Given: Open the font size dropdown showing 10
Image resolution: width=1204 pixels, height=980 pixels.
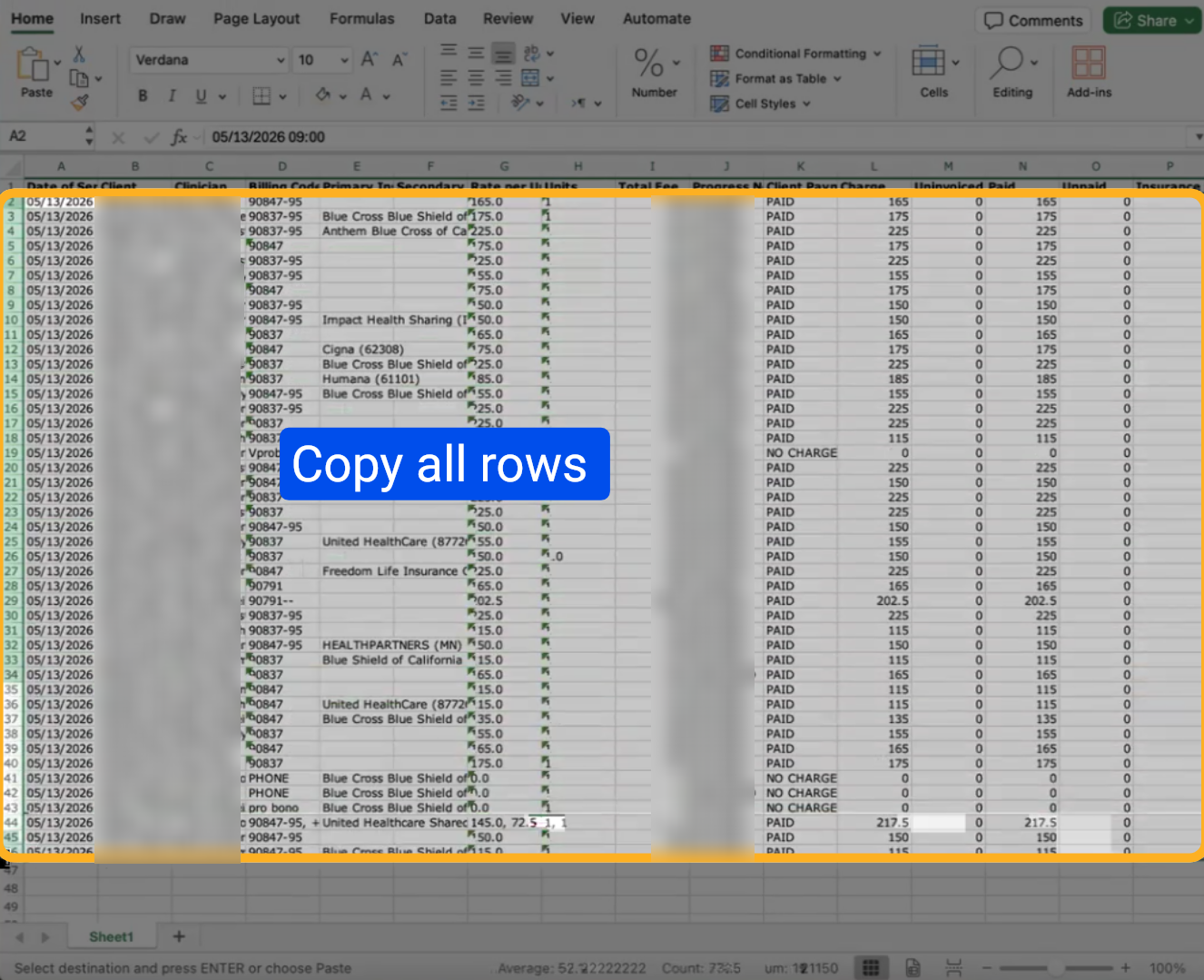Looking at the screenshot, I should coord(344,60).
